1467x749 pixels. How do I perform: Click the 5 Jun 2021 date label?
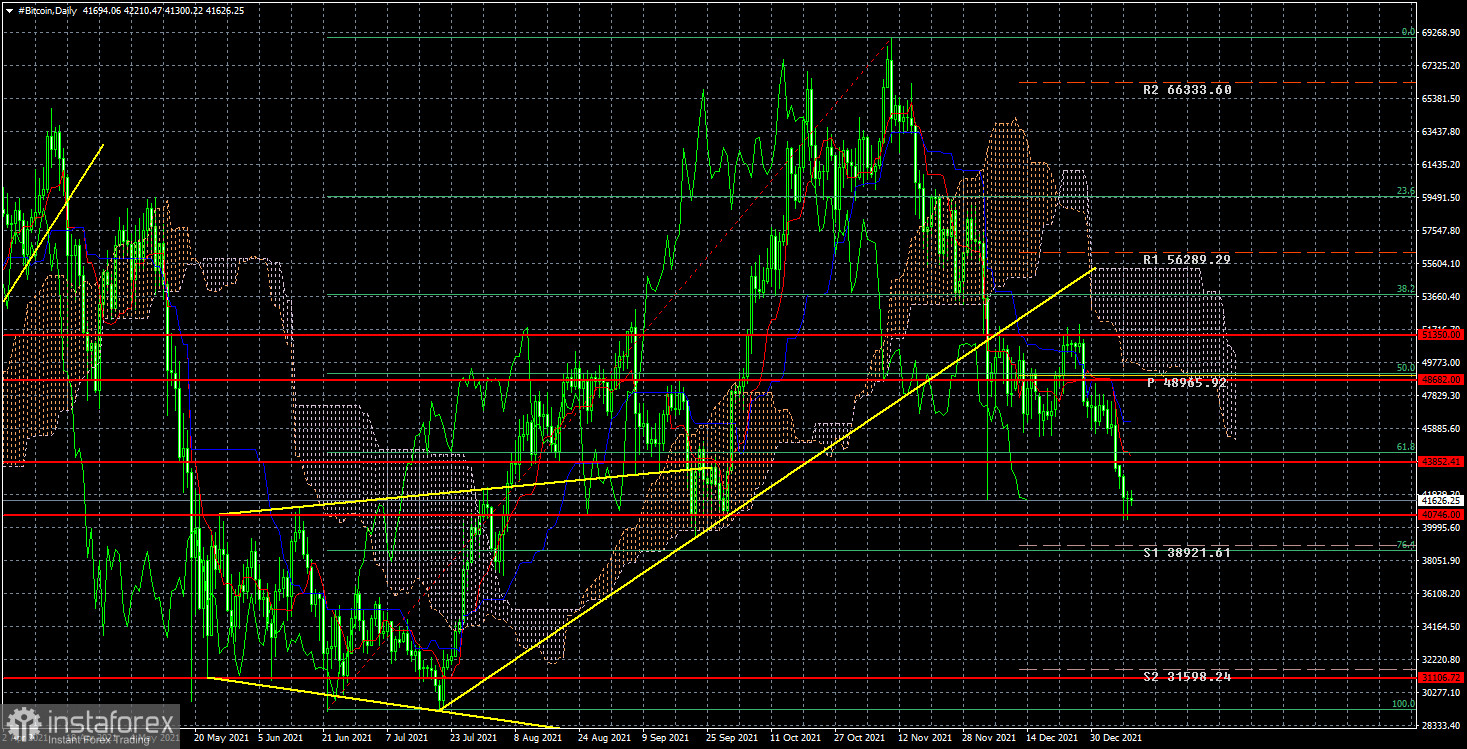tap(281, 737)
